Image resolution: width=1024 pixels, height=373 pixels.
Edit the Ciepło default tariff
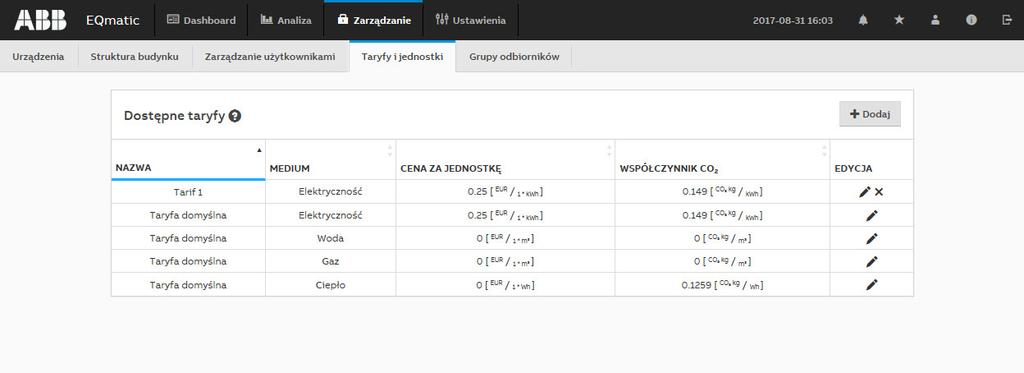point(872,285)
